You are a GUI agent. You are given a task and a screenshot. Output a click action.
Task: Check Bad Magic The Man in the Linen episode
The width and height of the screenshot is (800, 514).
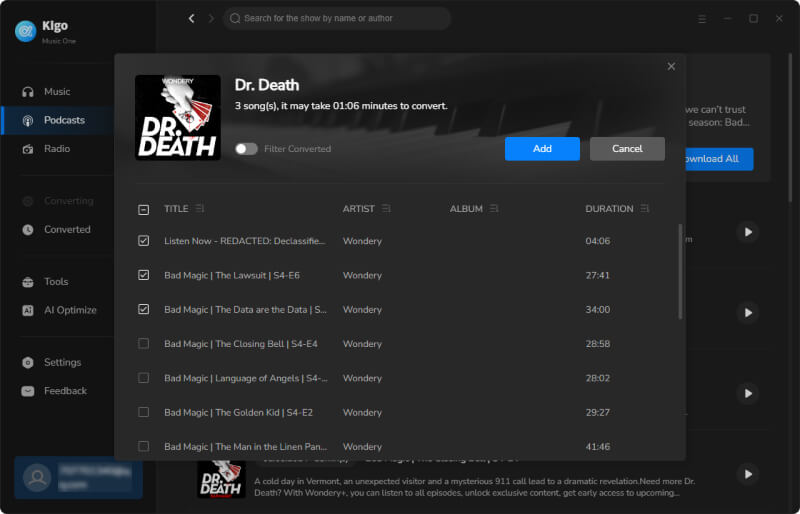pos(143,446)
